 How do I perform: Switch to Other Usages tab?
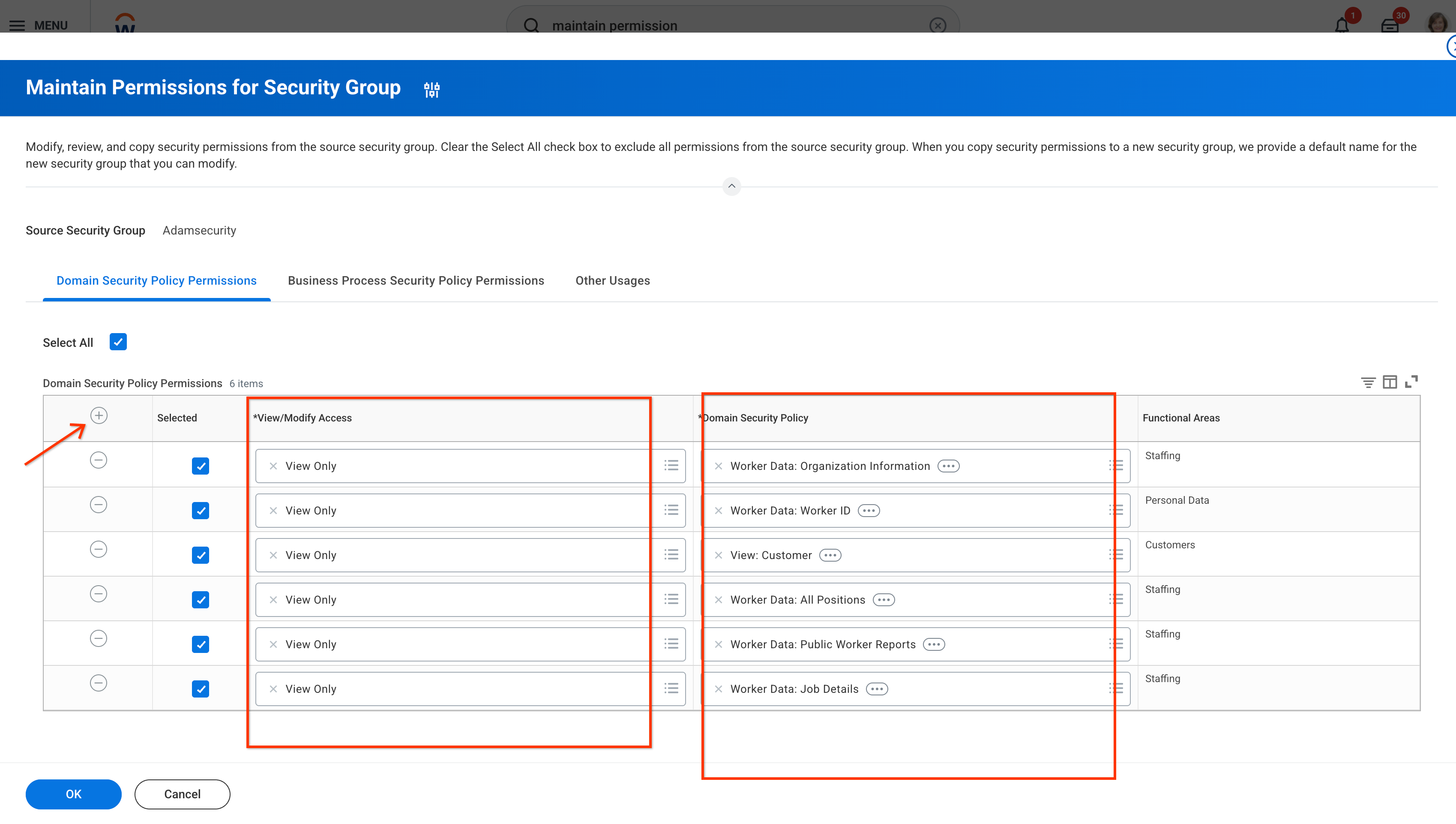pyautogui.click(x=612, y=281)
